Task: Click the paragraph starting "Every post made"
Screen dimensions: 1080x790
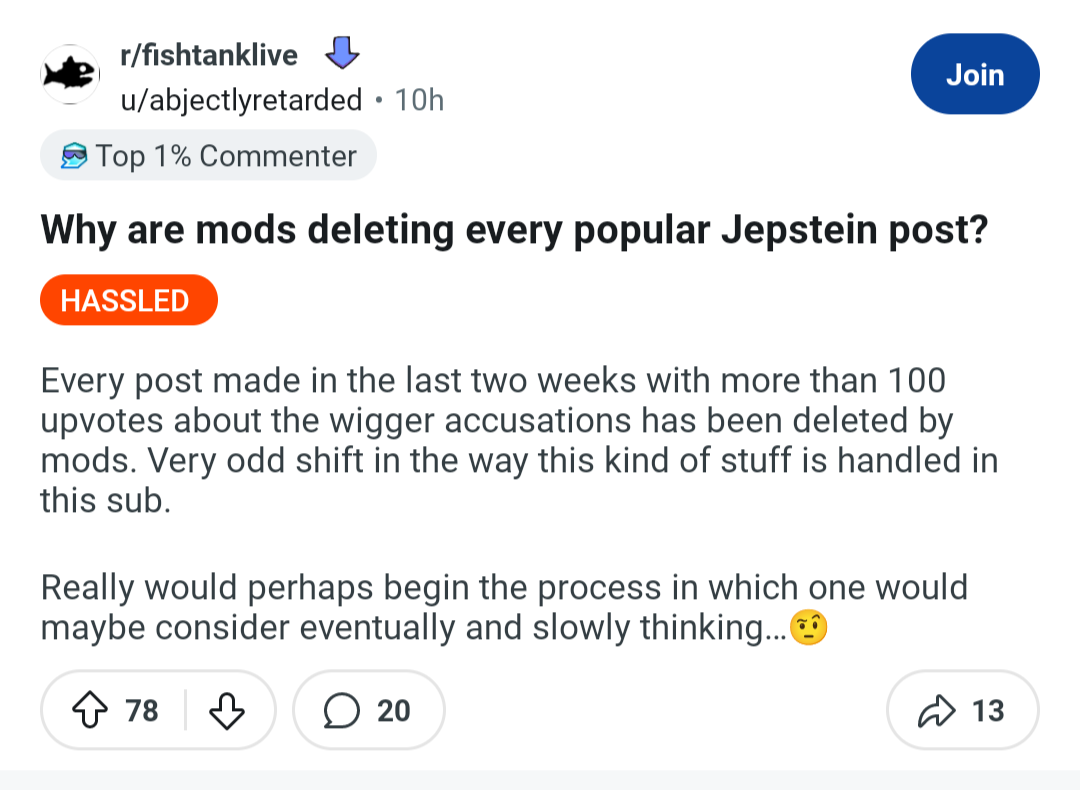Action: click(520, 440)
